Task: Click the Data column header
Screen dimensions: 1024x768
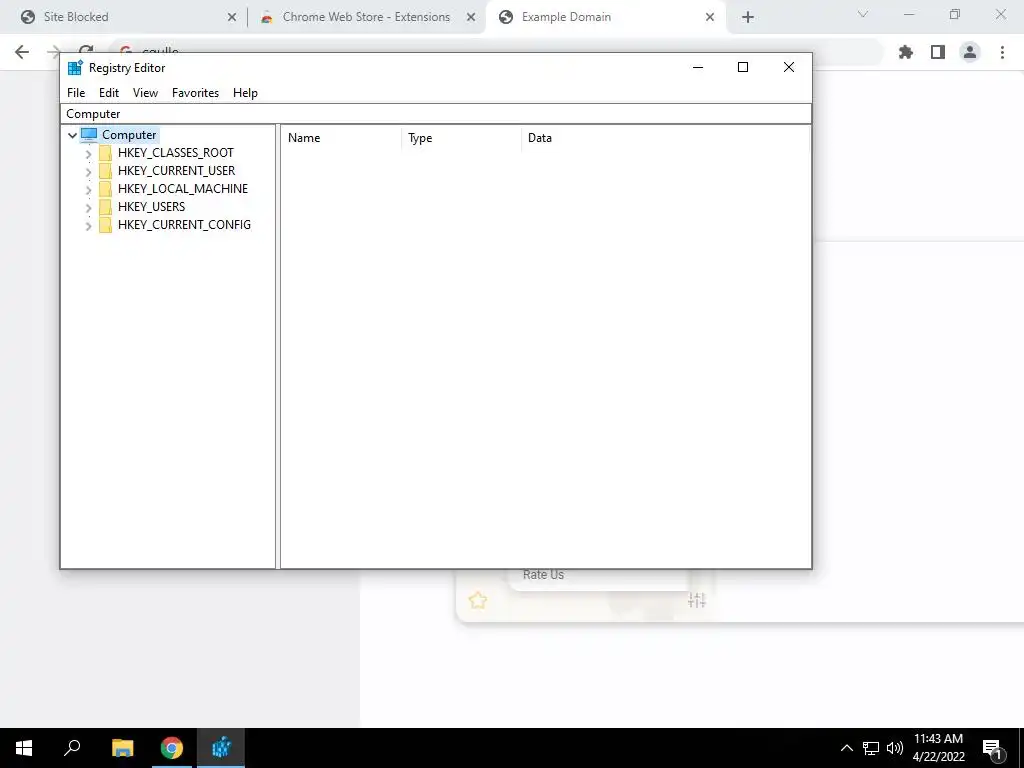Action: pos(665,138)
